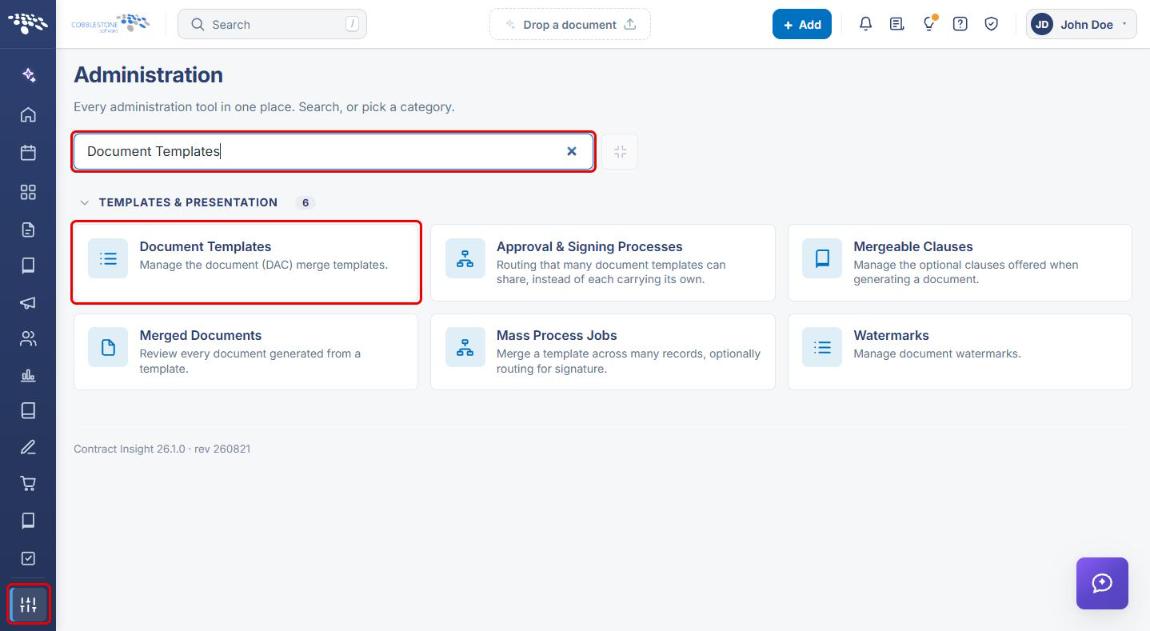Click the collapse-all icon beside search box
The image size is (1150, 631).
tap(620, 152)
